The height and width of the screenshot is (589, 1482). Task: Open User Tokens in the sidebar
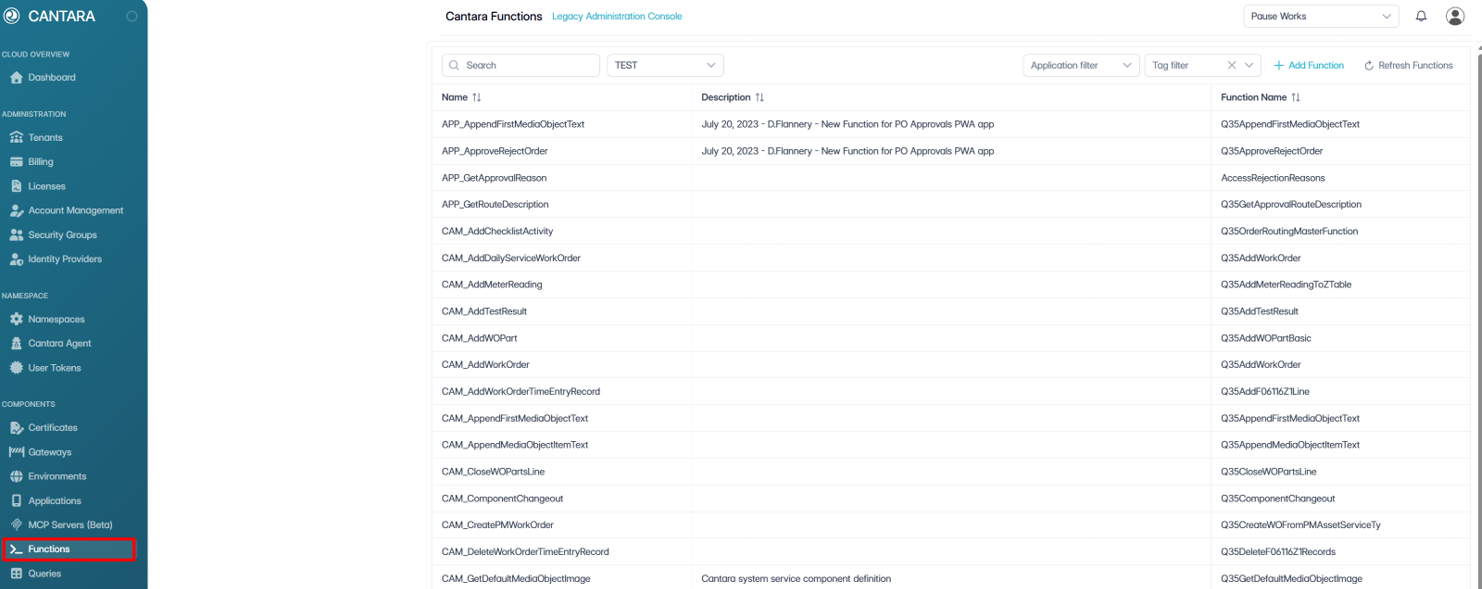click(x=54, y=368)
